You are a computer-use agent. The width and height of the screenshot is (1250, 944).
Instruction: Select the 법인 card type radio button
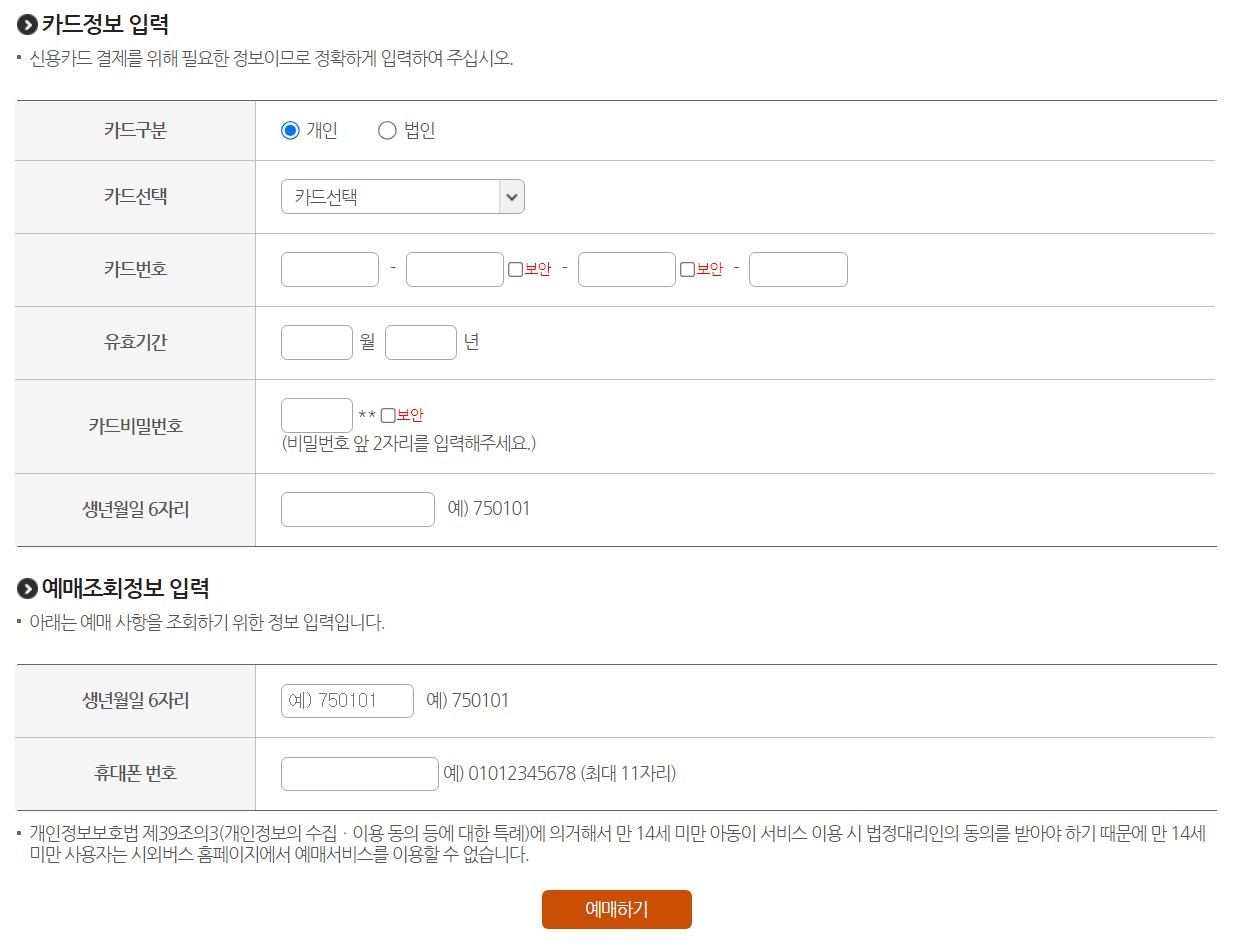pos(387,130)
